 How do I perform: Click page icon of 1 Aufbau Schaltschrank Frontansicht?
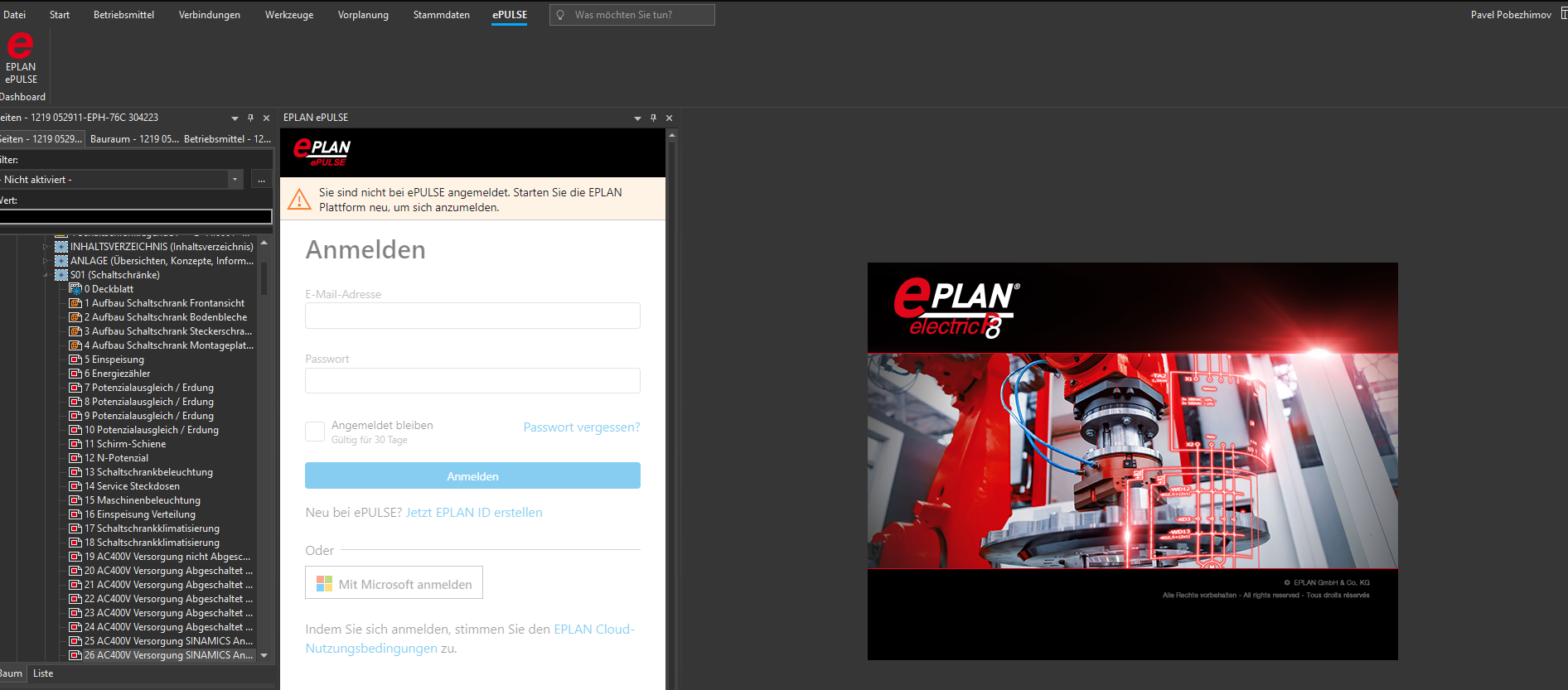click(x=75, y=303)
